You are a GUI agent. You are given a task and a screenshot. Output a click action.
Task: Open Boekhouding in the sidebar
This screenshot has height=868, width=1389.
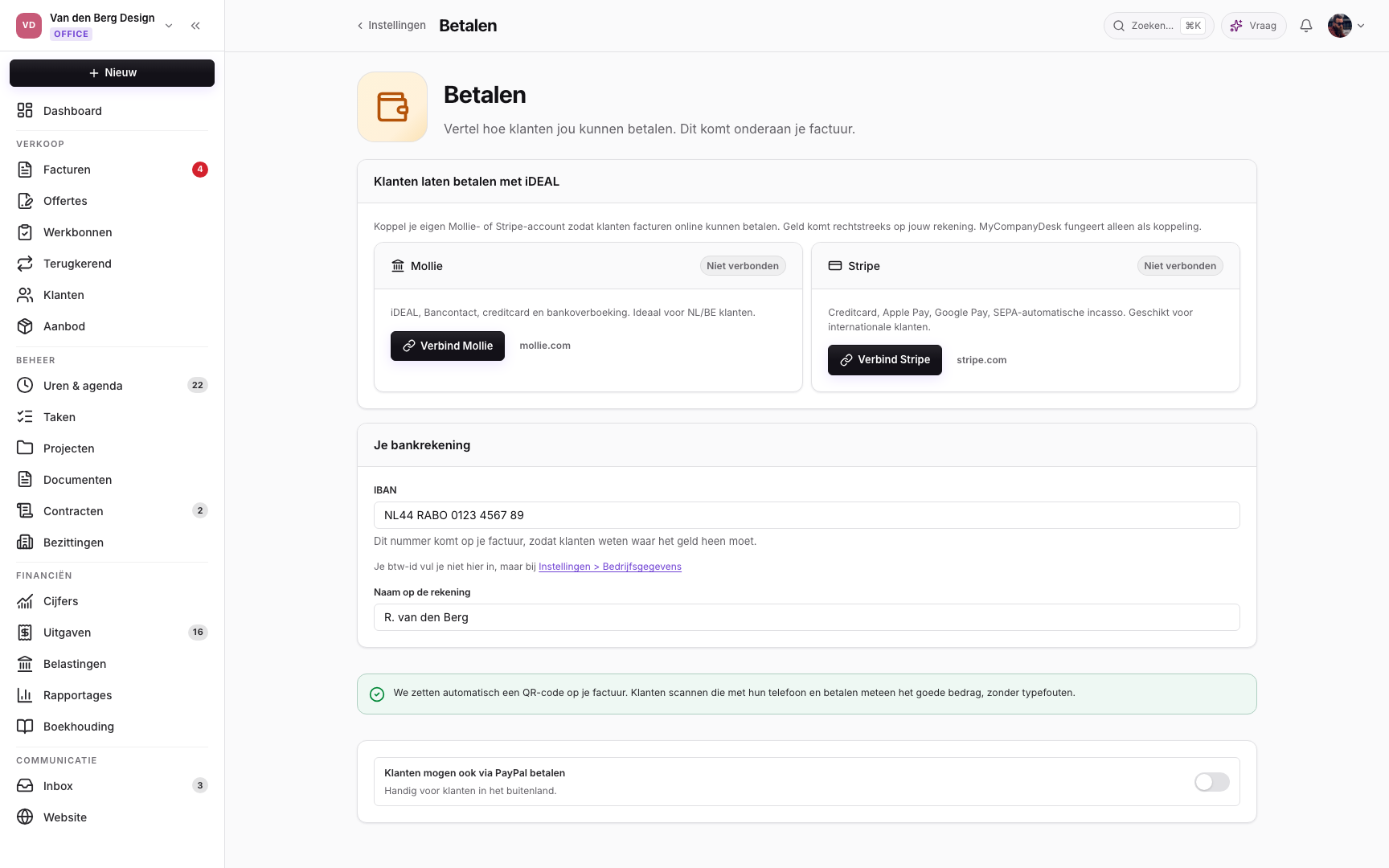point(112,727)
